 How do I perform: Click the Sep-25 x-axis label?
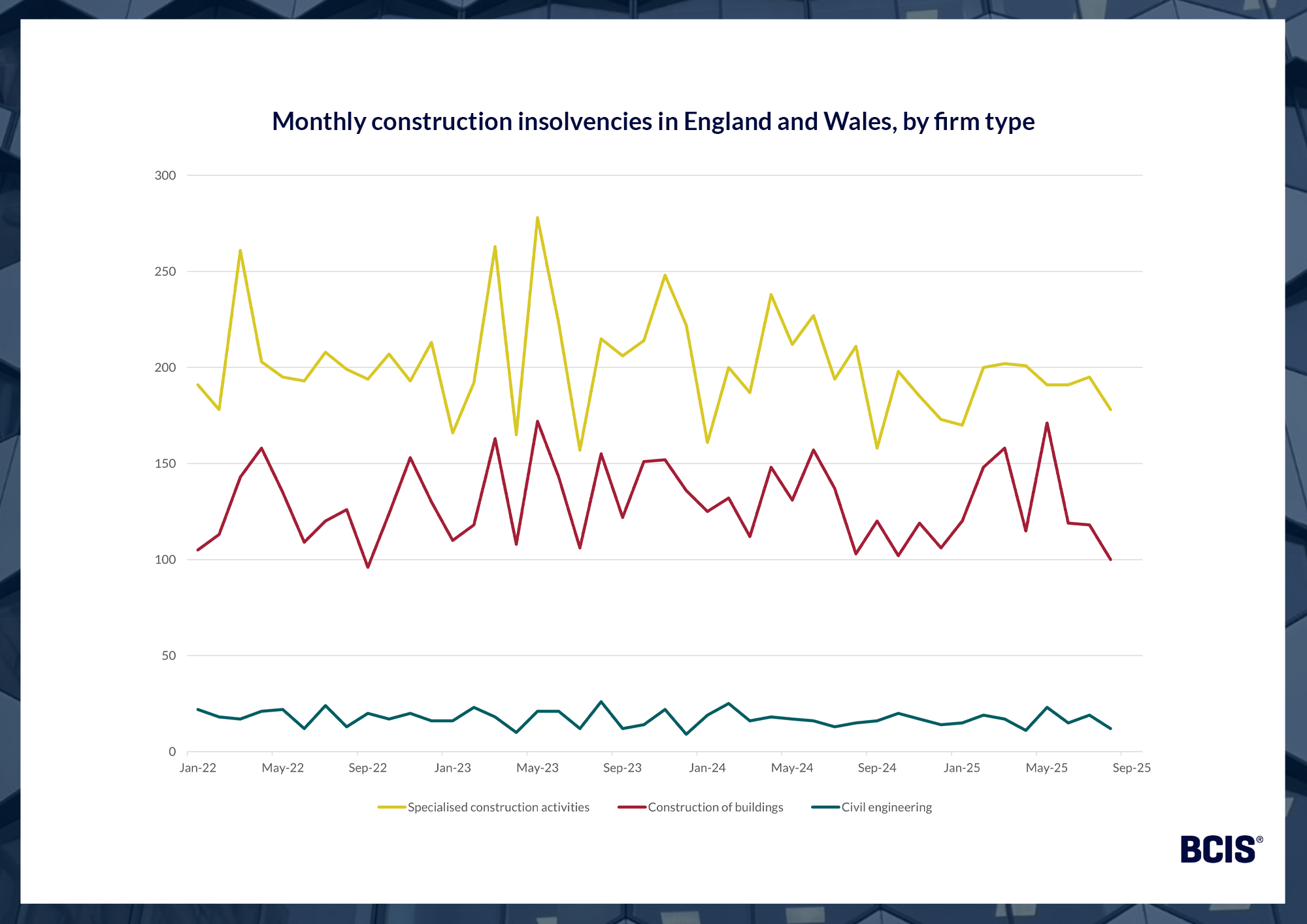[x=1131, y=768]
